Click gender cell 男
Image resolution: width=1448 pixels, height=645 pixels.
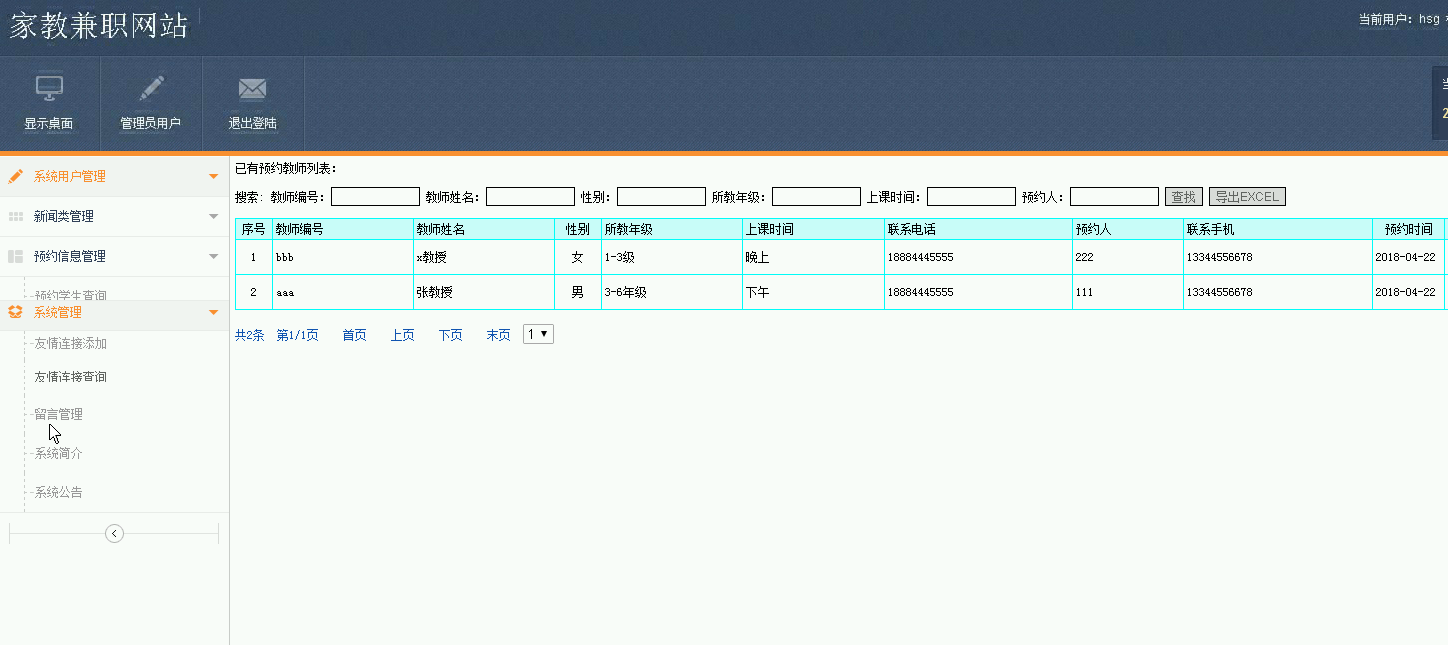click(x=577, y=292)
